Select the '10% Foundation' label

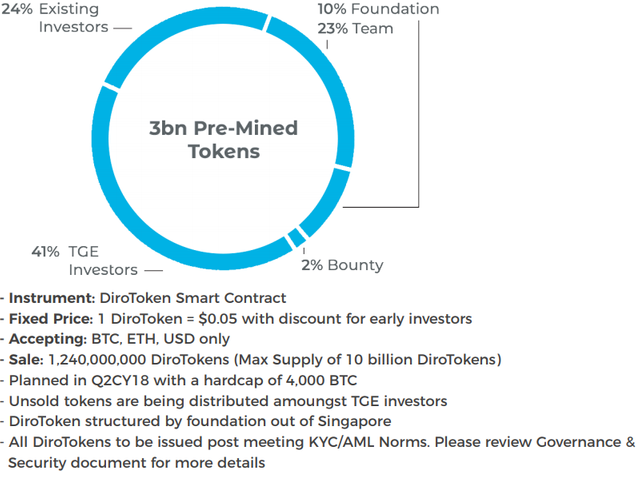(x=378, y=9)
